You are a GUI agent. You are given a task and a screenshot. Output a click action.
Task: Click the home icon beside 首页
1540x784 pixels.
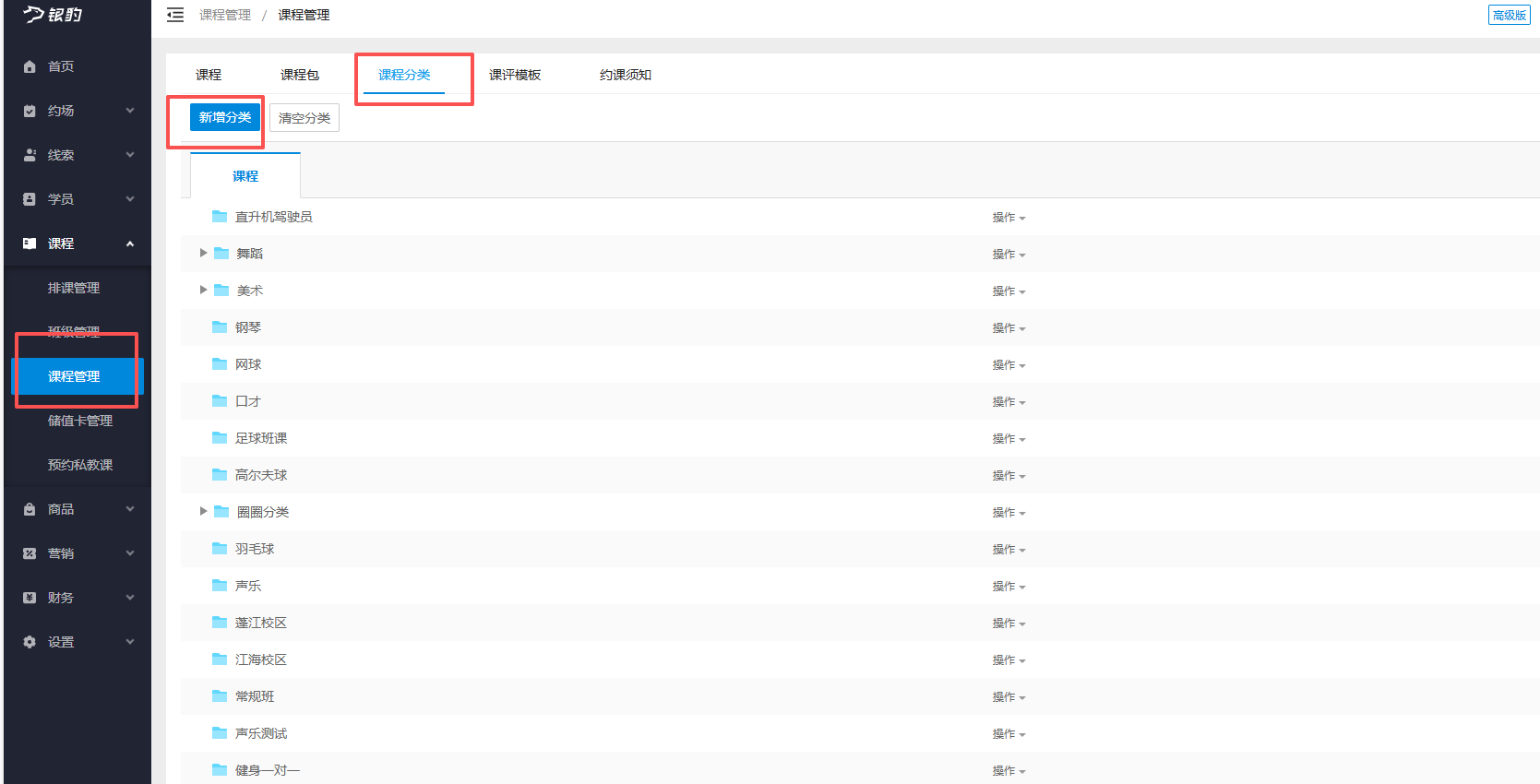pyautogui.click(x=30, y=66)
